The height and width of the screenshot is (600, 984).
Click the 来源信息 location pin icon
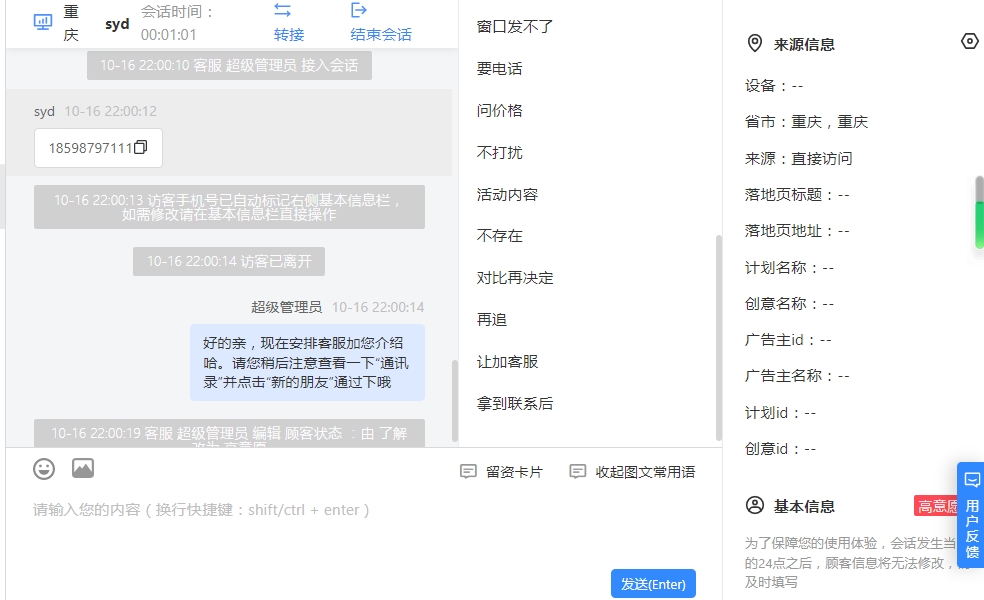pos(754,43)
